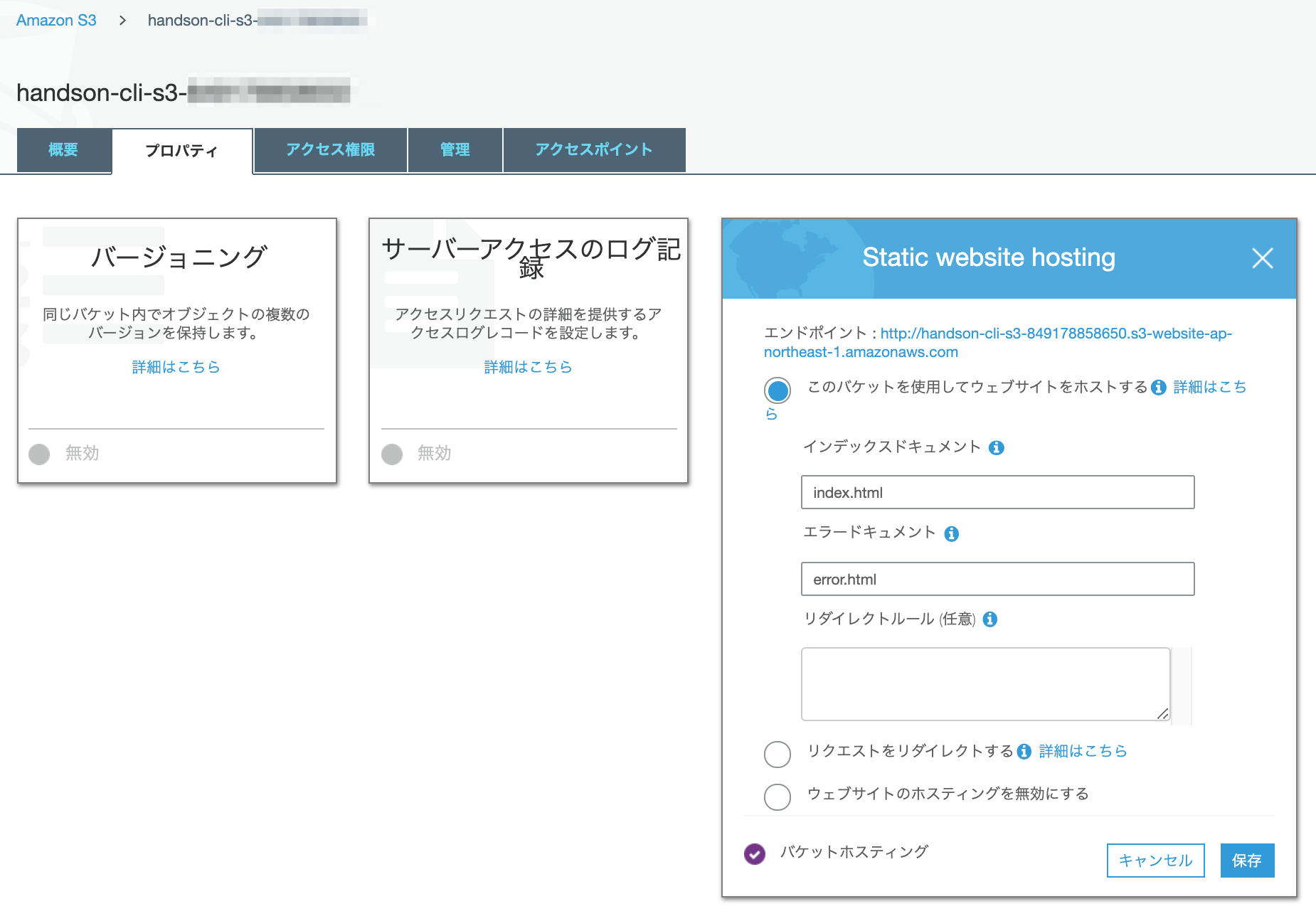Select the リクエストをリダイレクトする radio button

(x=777, y=754)
